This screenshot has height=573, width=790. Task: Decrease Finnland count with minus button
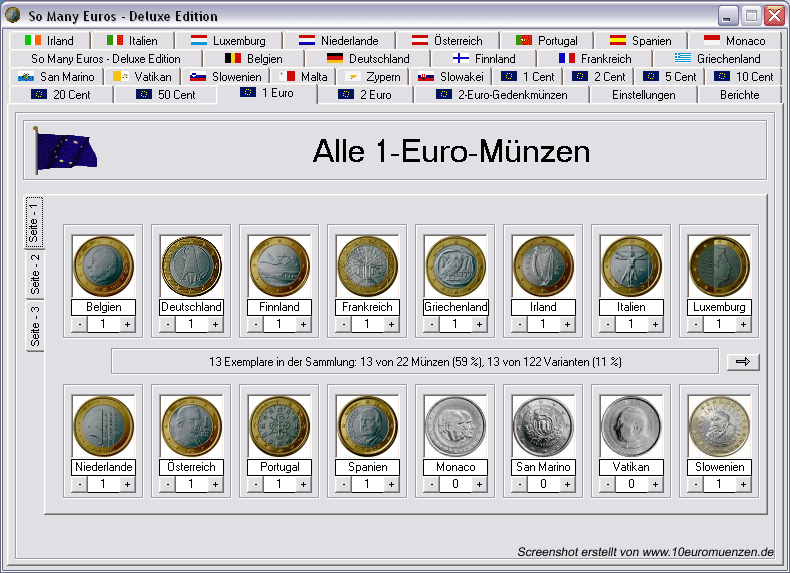(x=255, y=324)
